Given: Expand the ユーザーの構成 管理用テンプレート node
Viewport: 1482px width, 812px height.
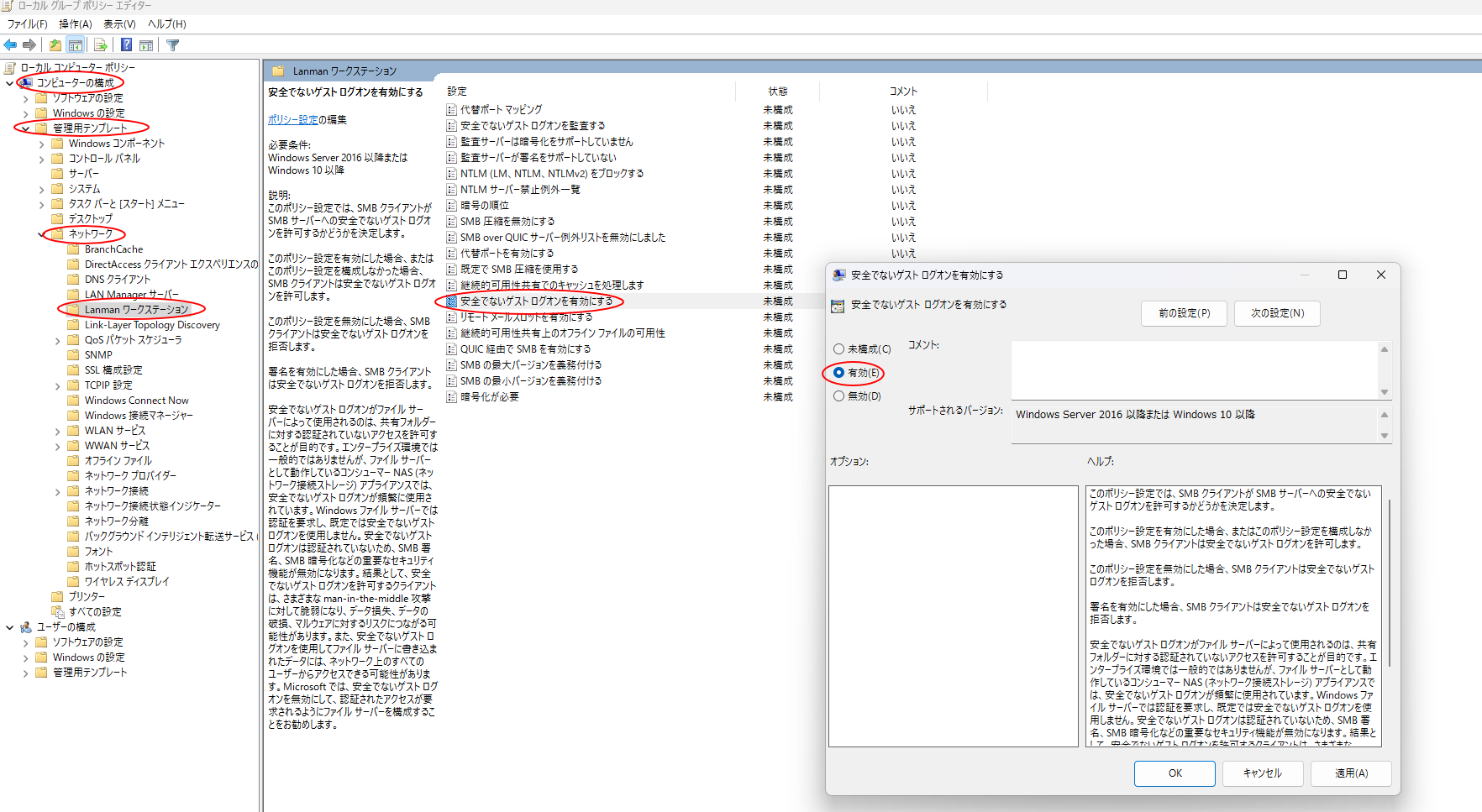Looking at the screenshot, I should point(26,673).
